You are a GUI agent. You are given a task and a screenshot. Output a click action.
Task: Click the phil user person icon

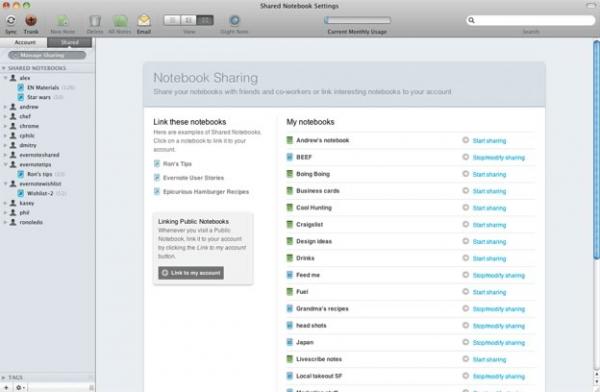(x=13, y=212)
